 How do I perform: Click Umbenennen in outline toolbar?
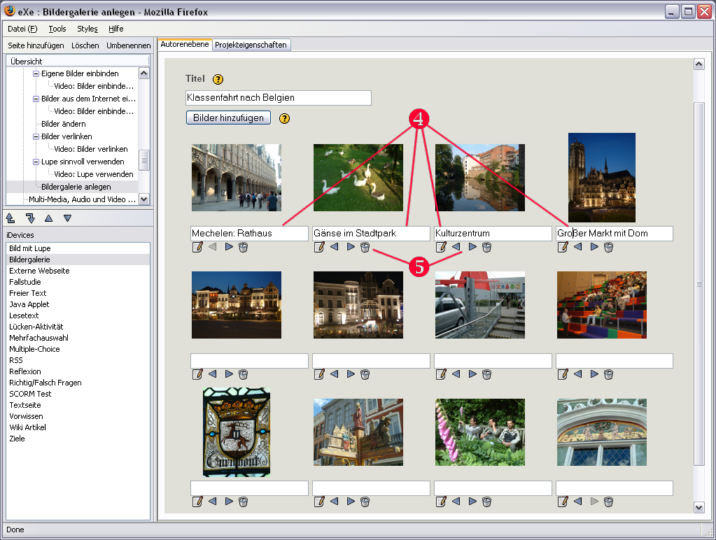click(x=128, y=45)
